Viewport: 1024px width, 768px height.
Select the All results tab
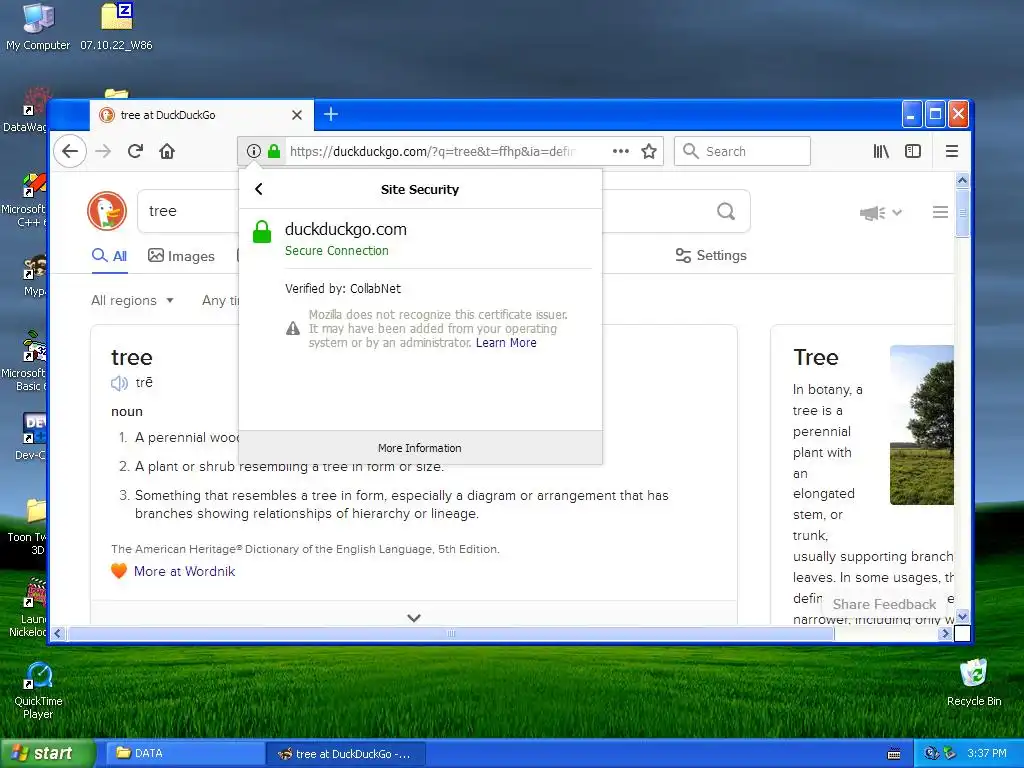110,256
